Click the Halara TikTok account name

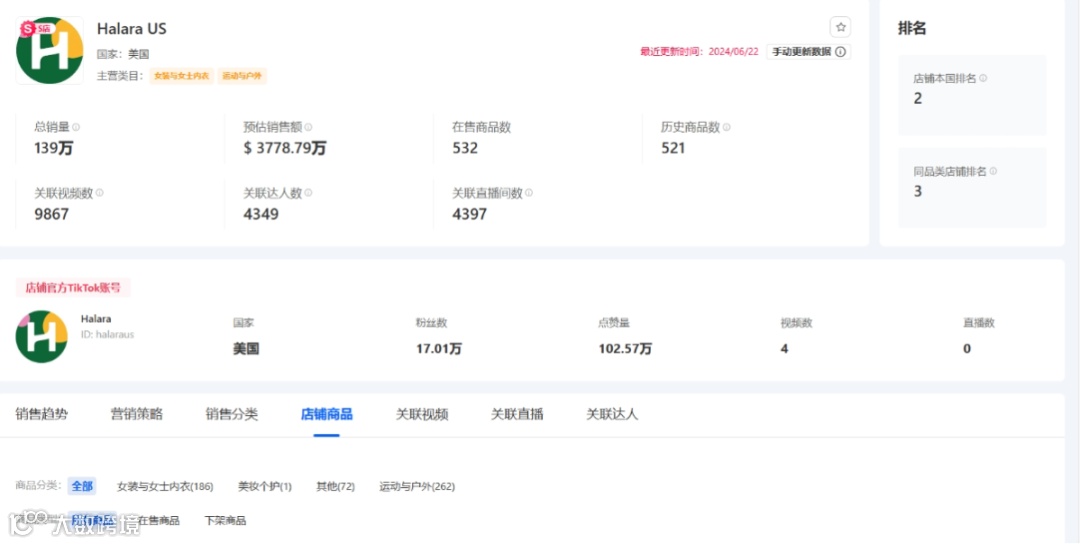(96, 319)
